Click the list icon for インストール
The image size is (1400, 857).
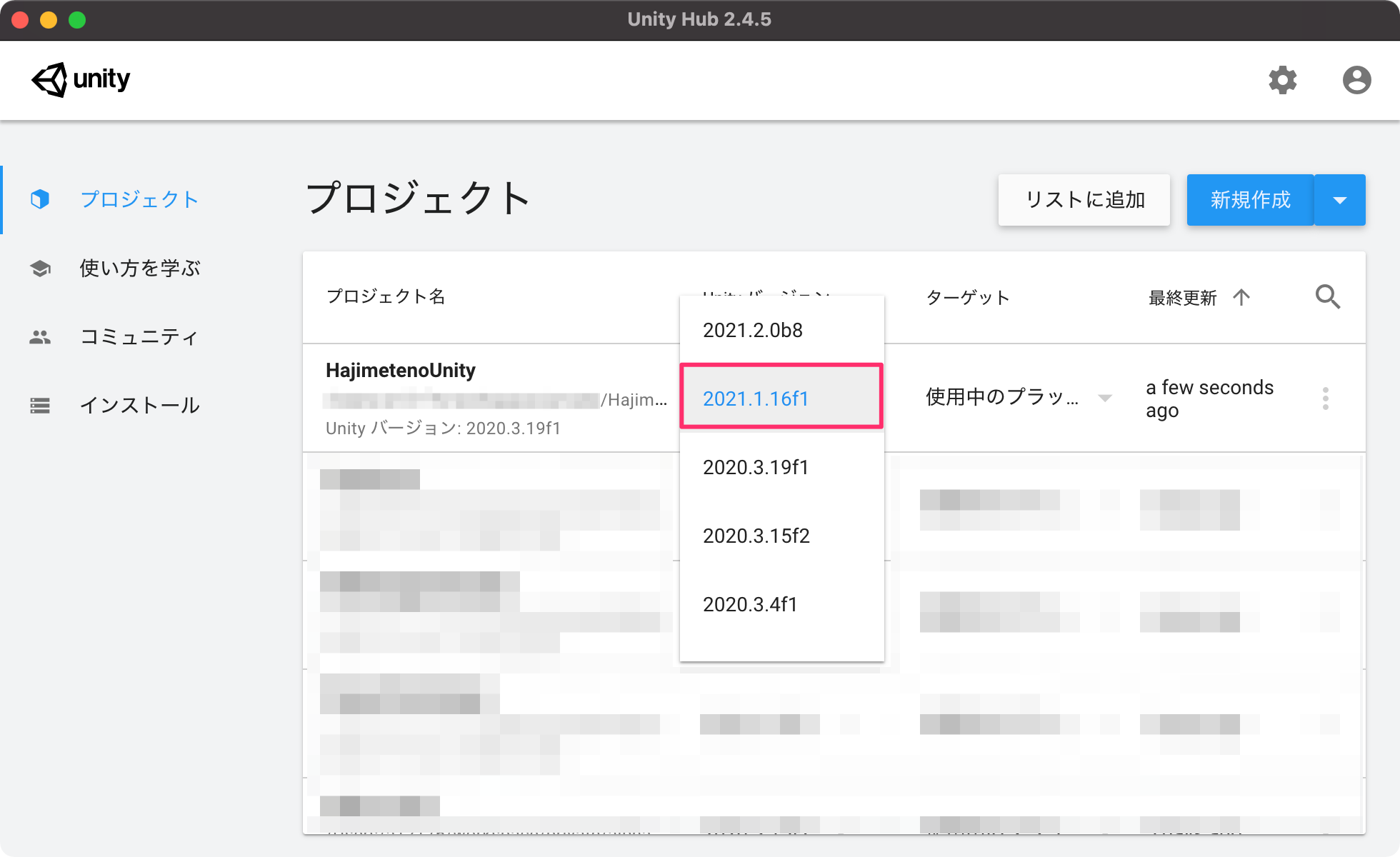click(40, 406)
